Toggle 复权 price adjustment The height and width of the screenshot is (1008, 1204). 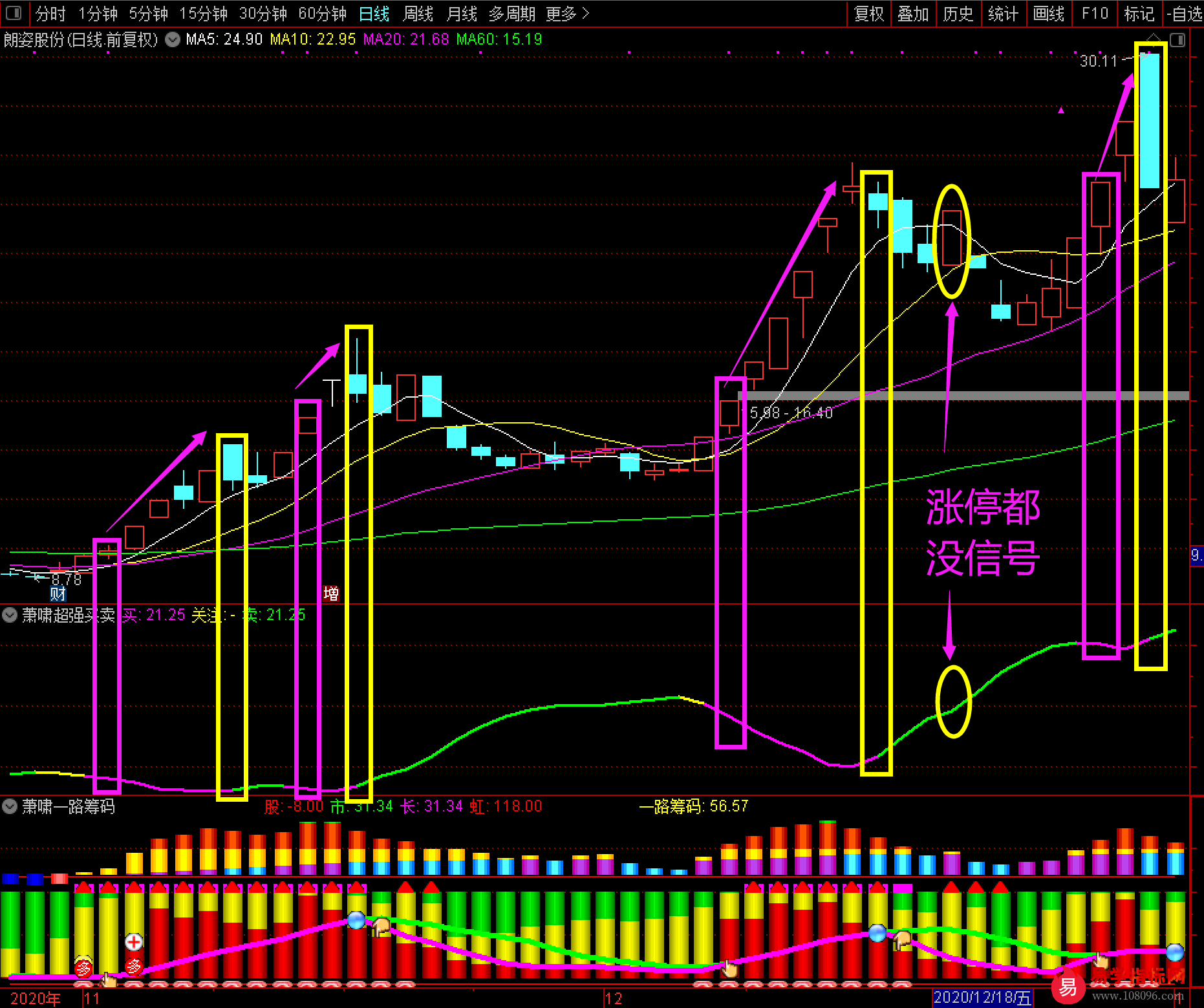coord(868,14)
